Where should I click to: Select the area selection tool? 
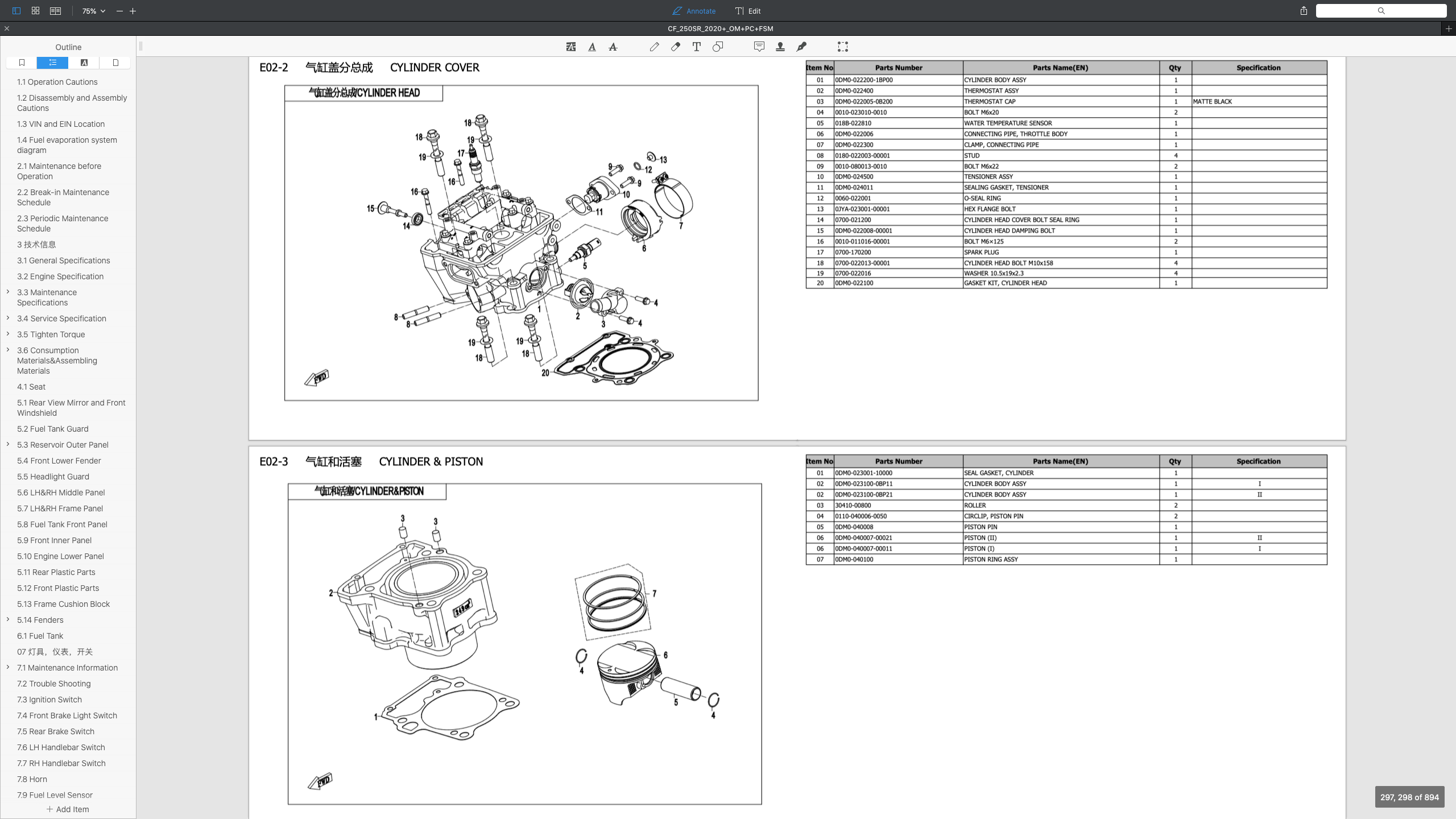point(843,47)
